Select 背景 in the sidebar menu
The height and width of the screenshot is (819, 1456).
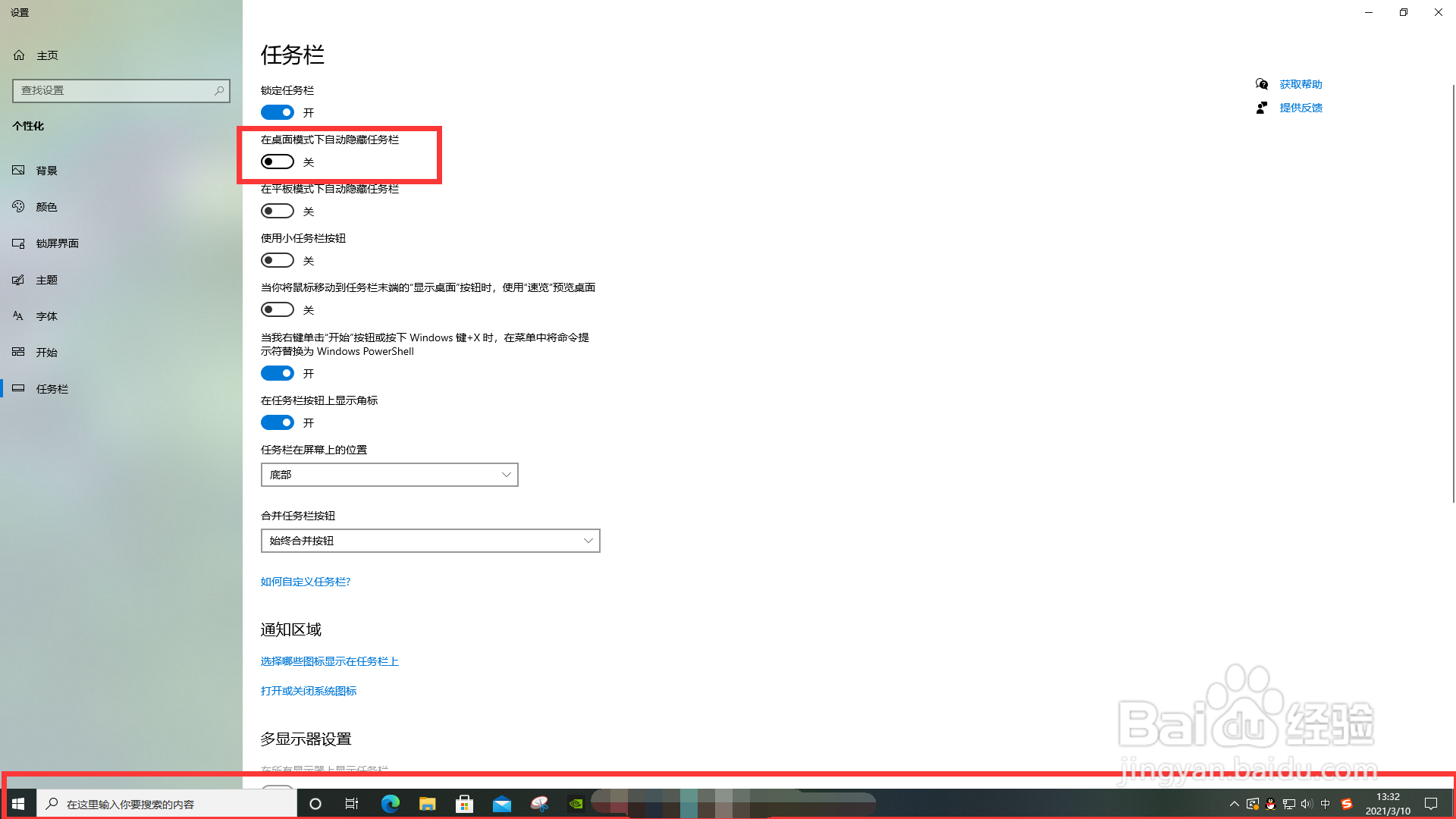point(46,171)
